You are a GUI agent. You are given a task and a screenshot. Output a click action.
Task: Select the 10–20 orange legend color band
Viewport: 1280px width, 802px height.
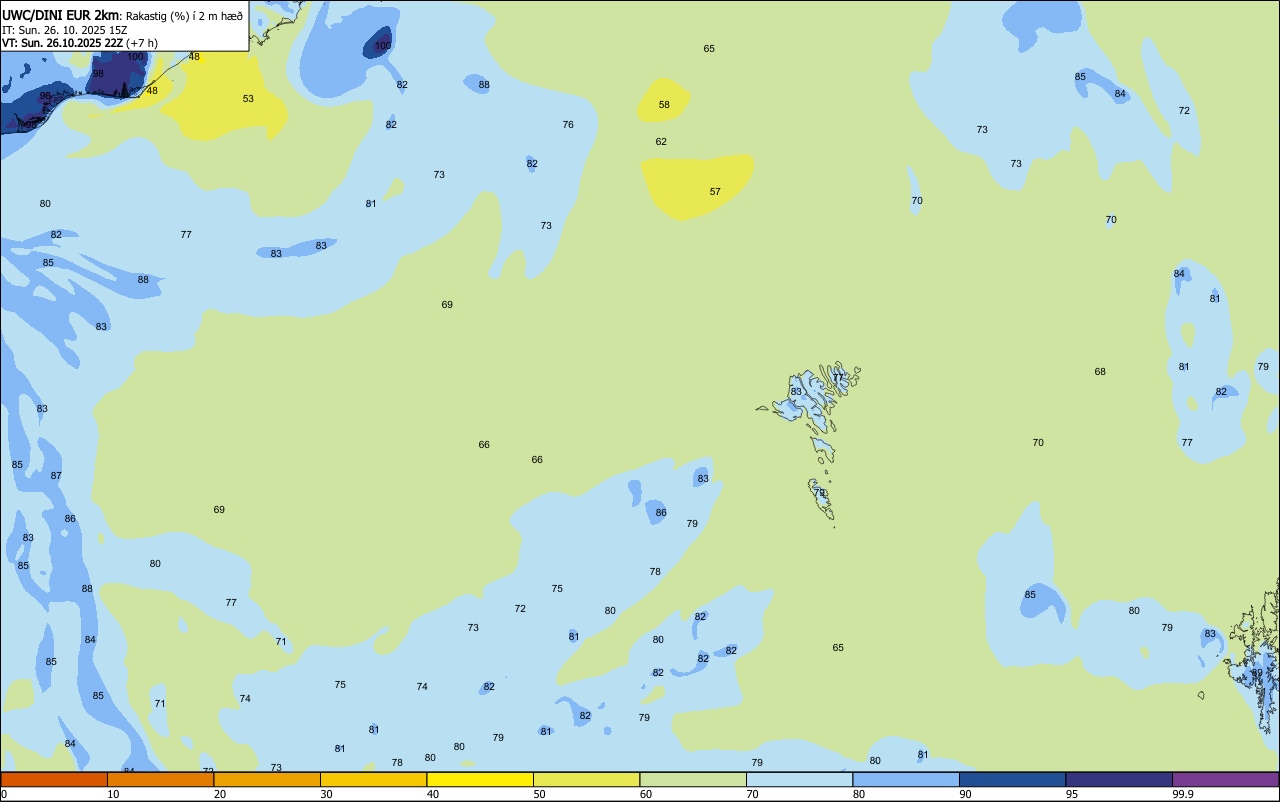pyautogui.click(x=160, y=779)
